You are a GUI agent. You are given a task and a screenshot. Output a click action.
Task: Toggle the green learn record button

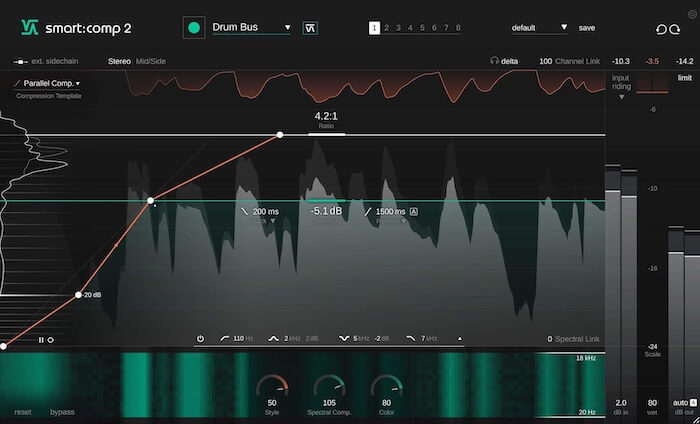(194, 28)
